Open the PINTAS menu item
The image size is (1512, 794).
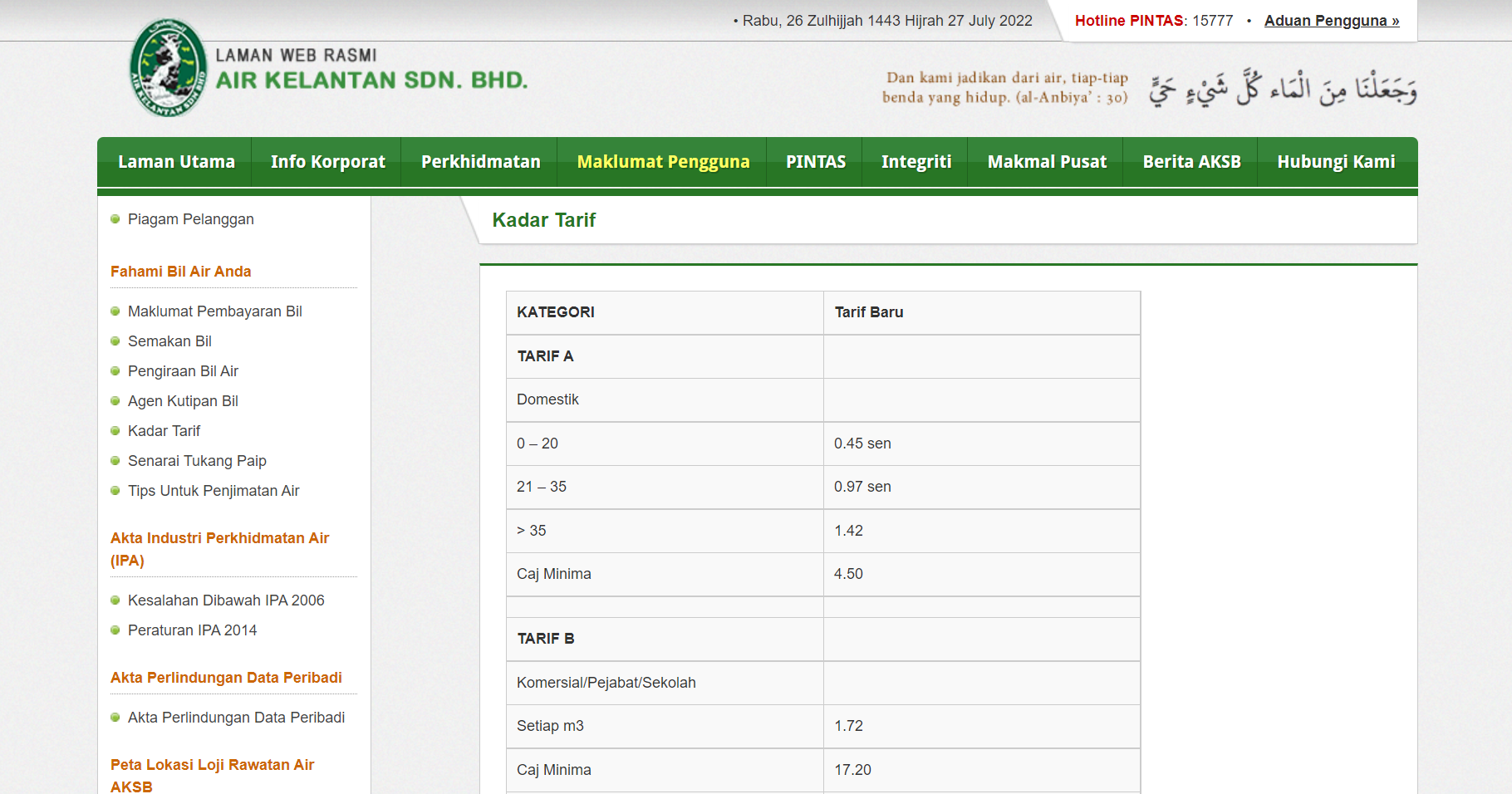[816, 162]
